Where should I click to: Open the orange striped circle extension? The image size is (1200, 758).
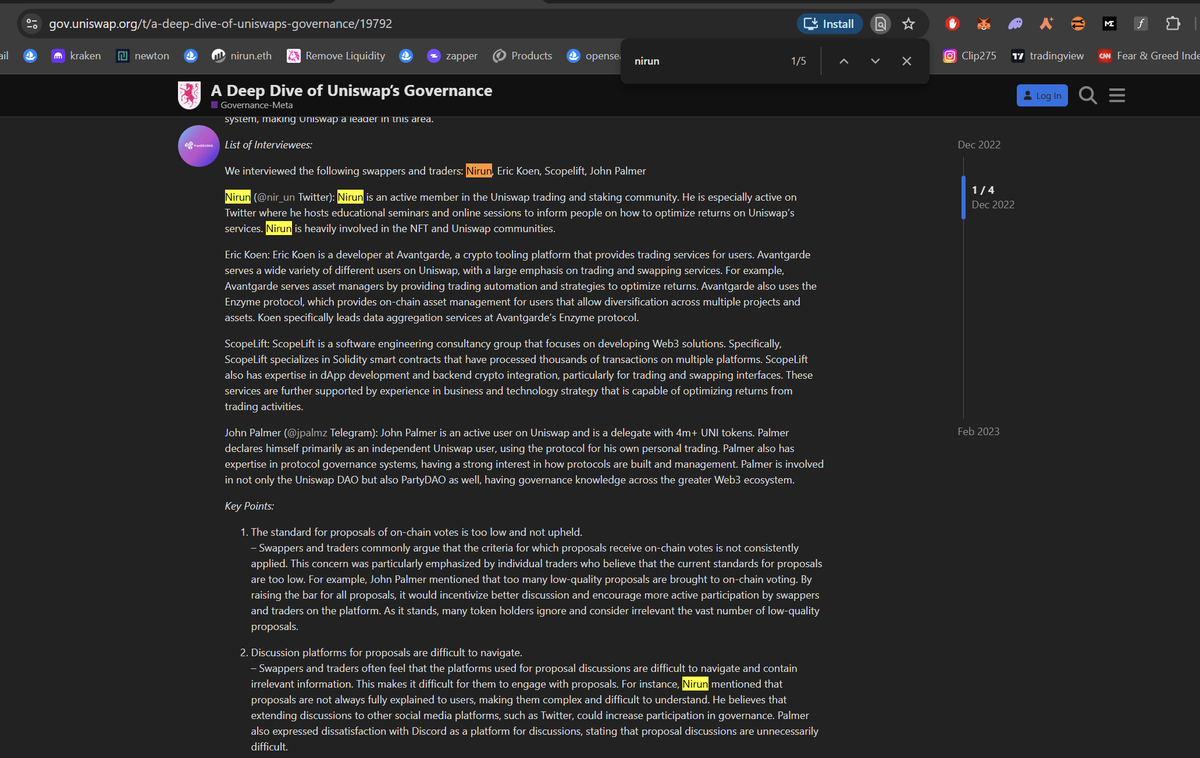pos(1078,23)
